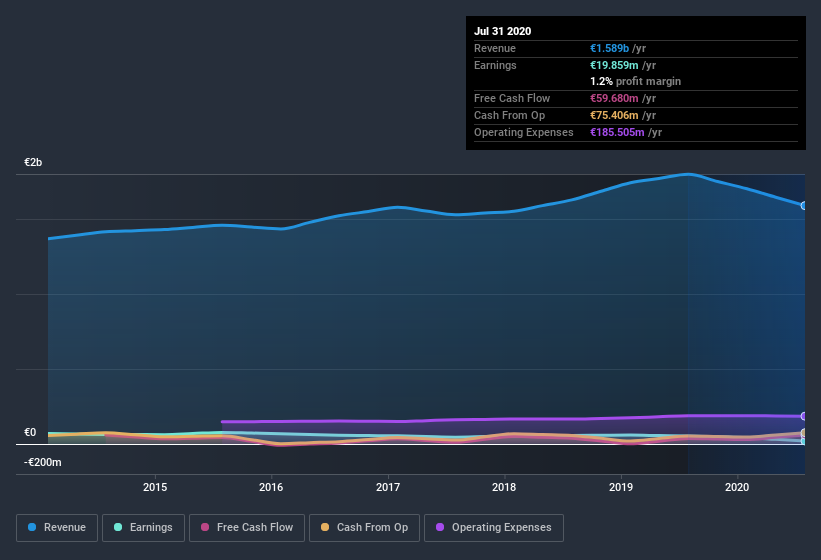This screenshot has width=821, height=560.
Task: Toggle the Cash From Op legend button
Action: coord(364,528)
